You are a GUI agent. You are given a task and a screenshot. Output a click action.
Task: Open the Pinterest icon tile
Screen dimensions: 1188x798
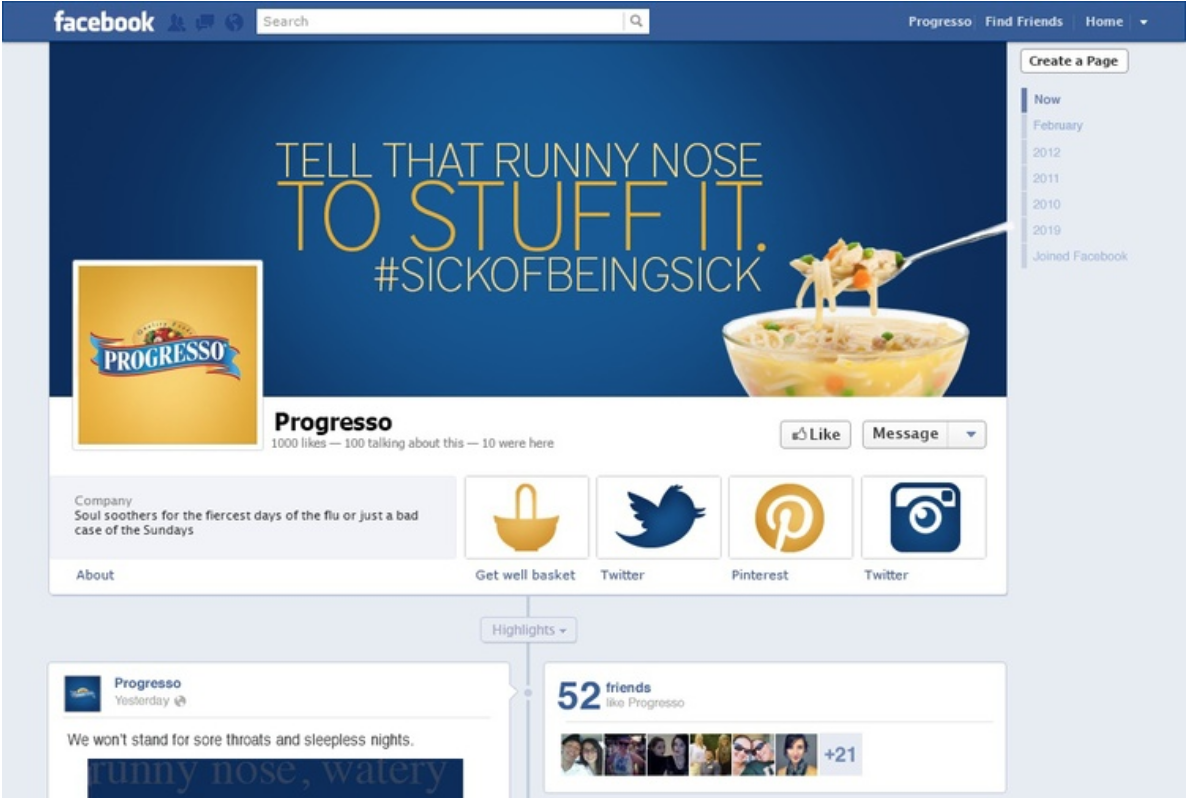[x=790, y=518]
